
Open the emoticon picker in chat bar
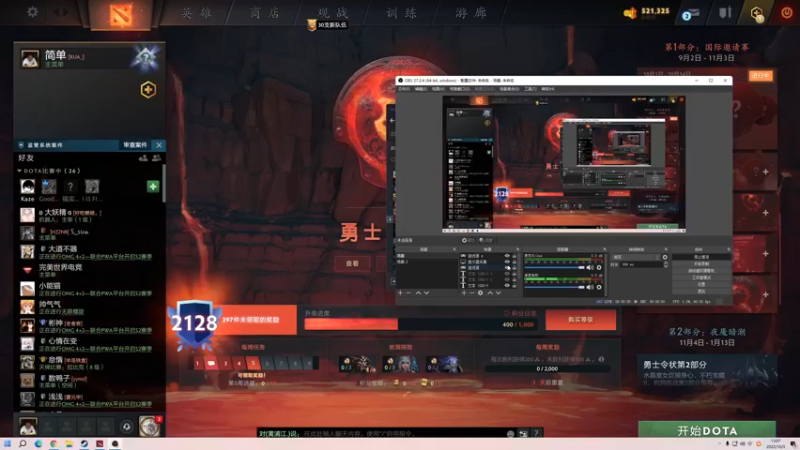pos(510,433)
